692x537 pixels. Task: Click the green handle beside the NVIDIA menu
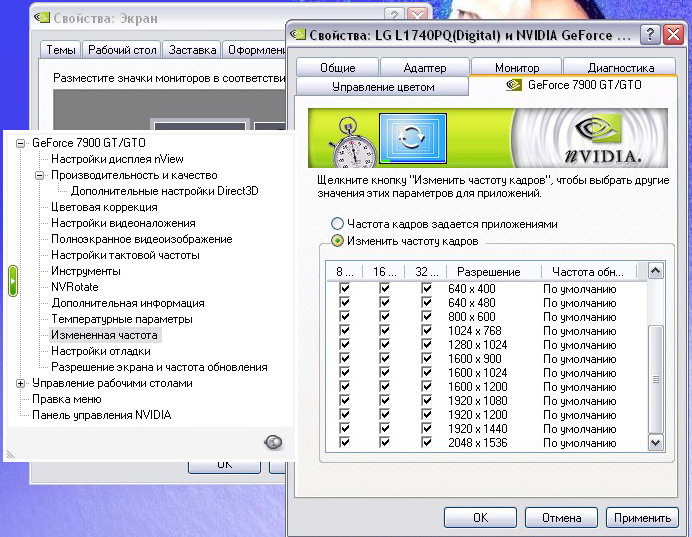pyautogui.click(x=13, y=280)
